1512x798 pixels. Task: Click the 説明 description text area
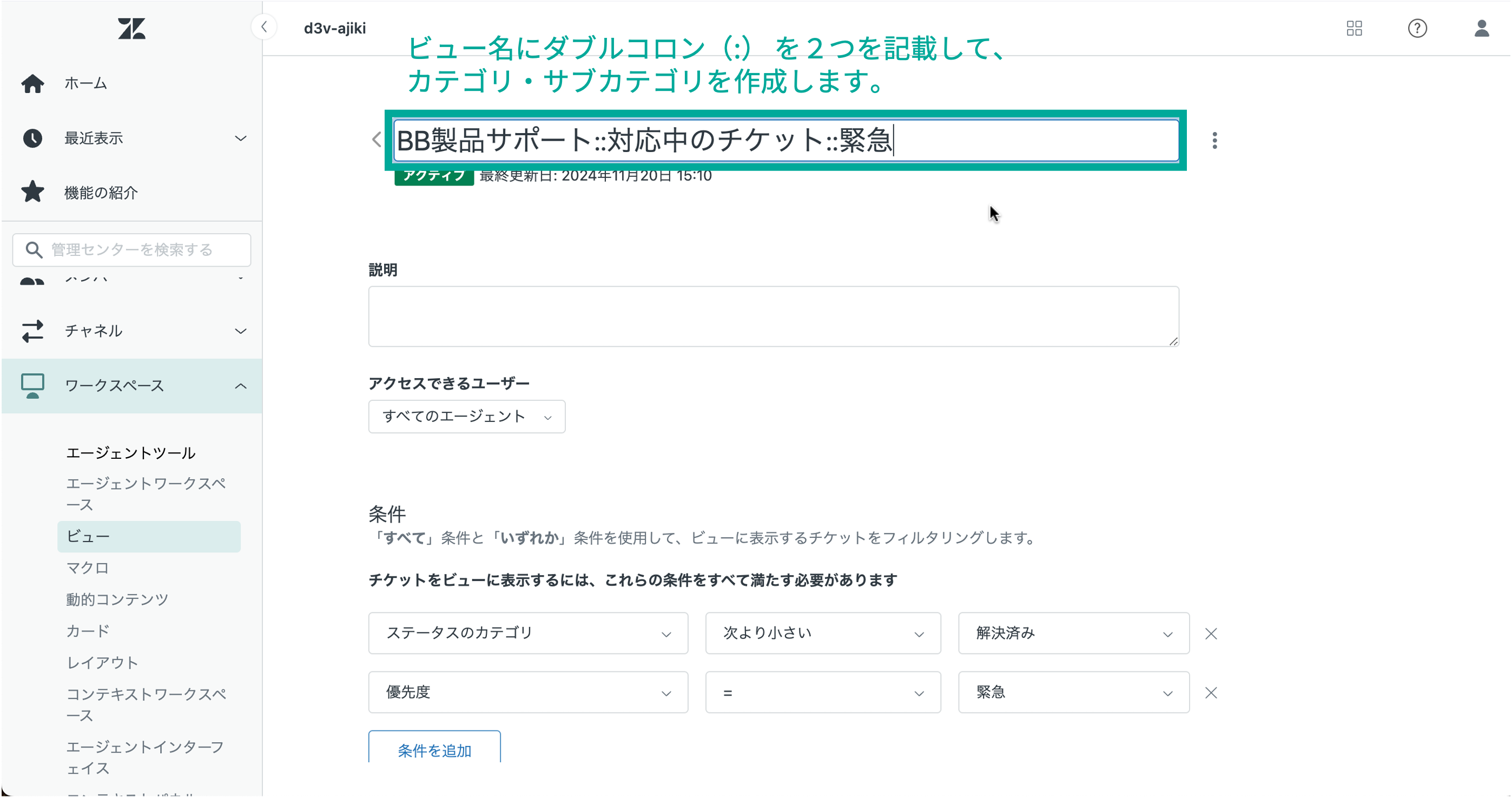[774, 317]
